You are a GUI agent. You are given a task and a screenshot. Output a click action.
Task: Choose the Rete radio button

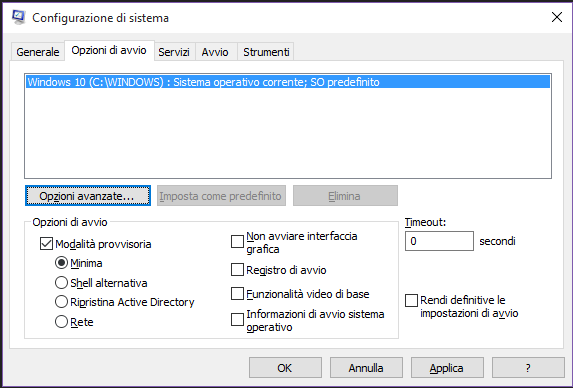[61, 322]
